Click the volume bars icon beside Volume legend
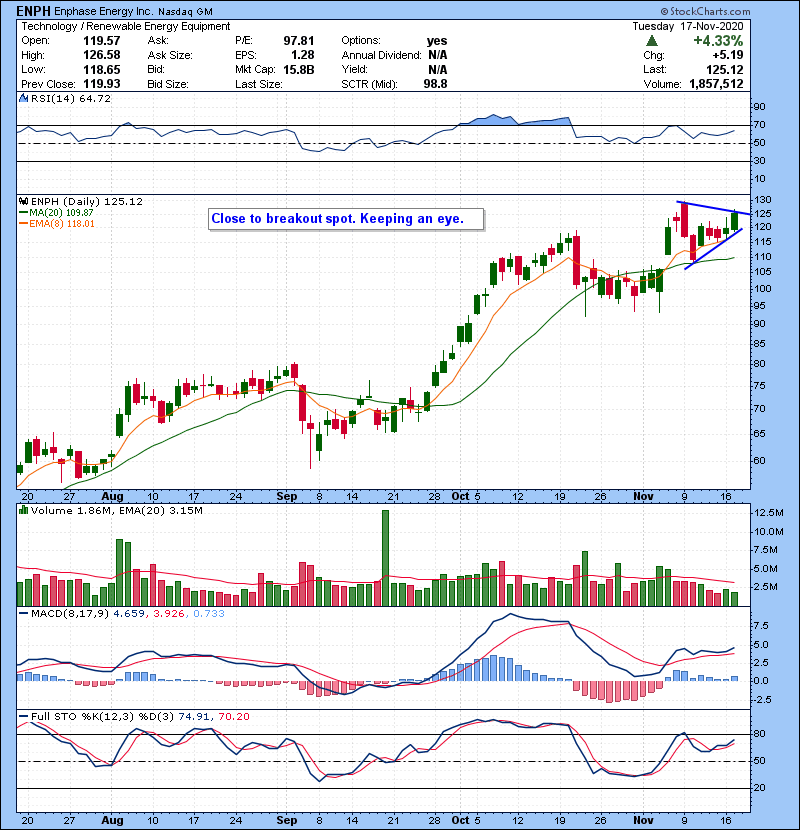Image resolution: width=800 pixels, height=830 pixels. 23,510
